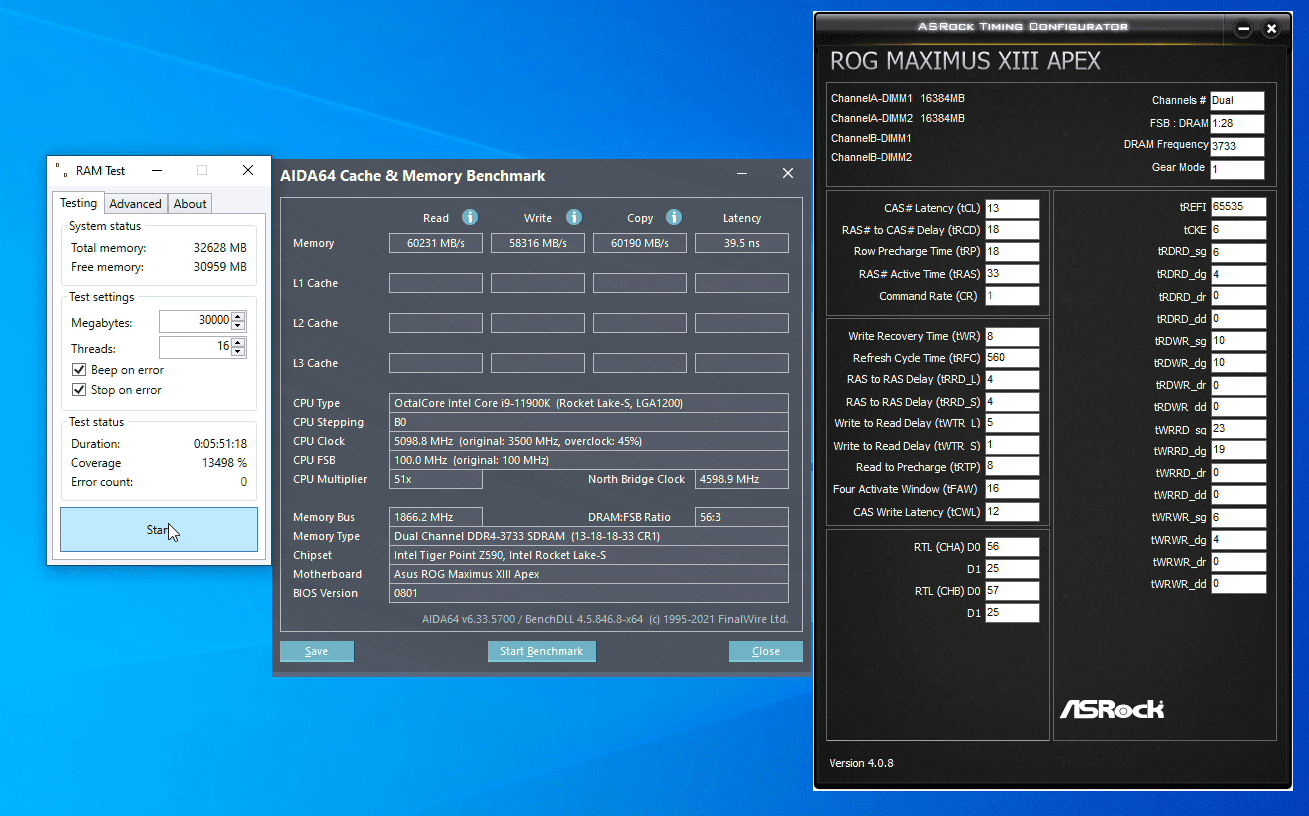The width and height of the screenshot is (1309, 816).
Task: Click the RAM Test window title icon
Action: pos(62,170)
